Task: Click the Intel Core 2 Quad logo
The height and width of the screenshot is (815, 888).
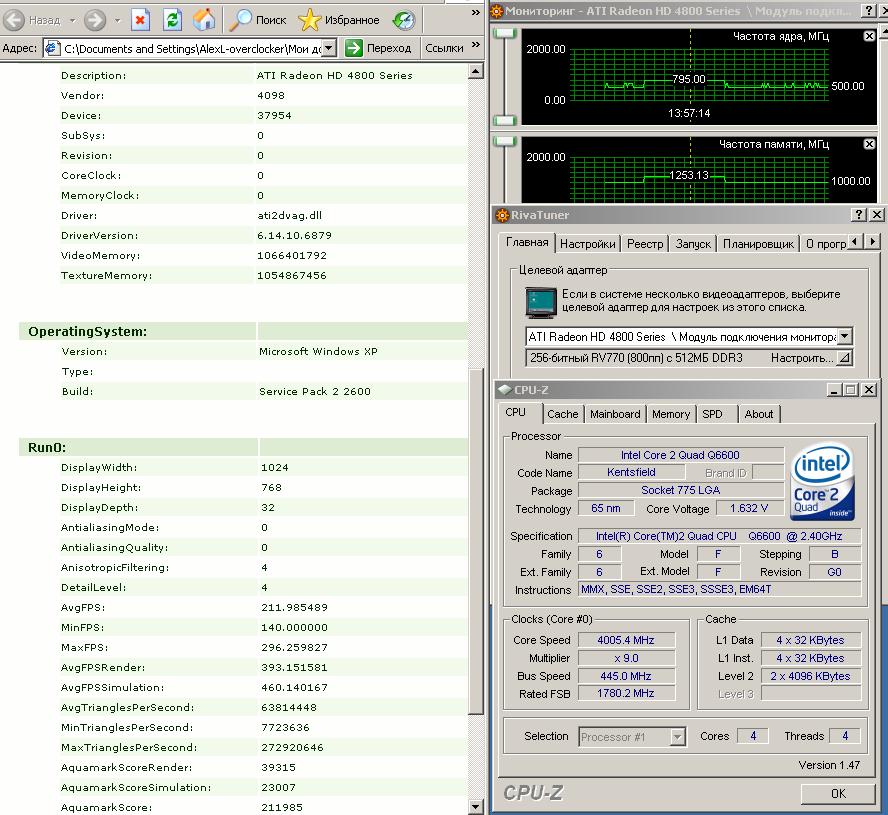Action: 822,482
